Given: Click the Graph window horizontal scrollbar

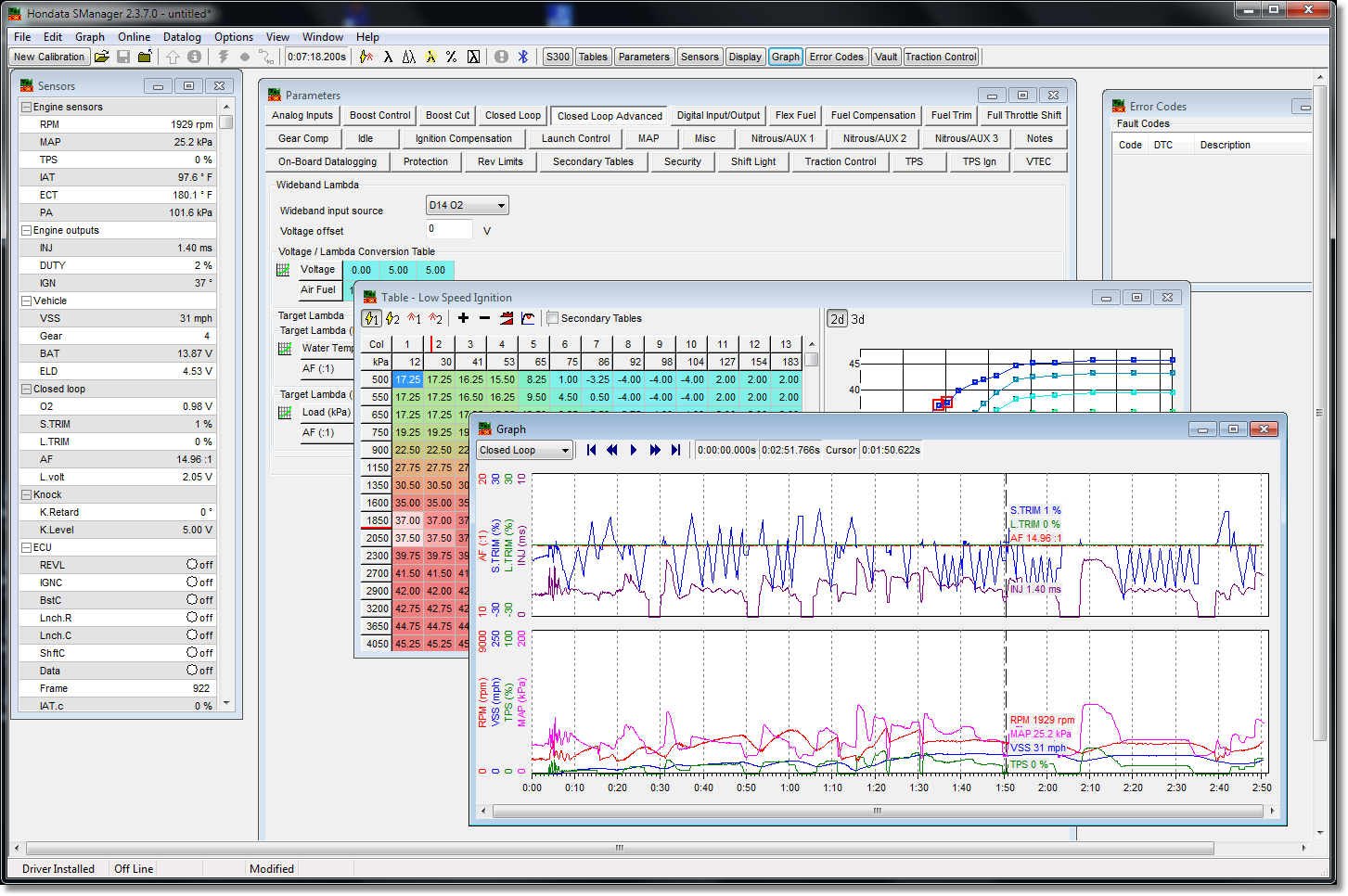Looking at the screenshot, I should pos(877,811).
